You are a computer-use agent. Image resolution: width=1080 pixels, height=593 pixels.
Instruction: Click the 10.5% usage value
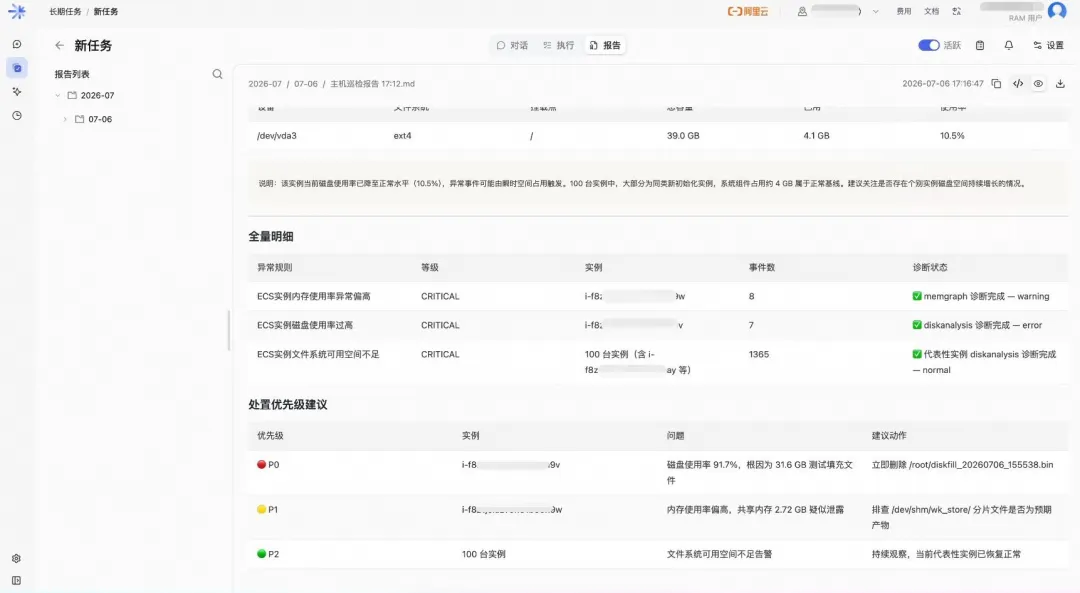(952, 136)
